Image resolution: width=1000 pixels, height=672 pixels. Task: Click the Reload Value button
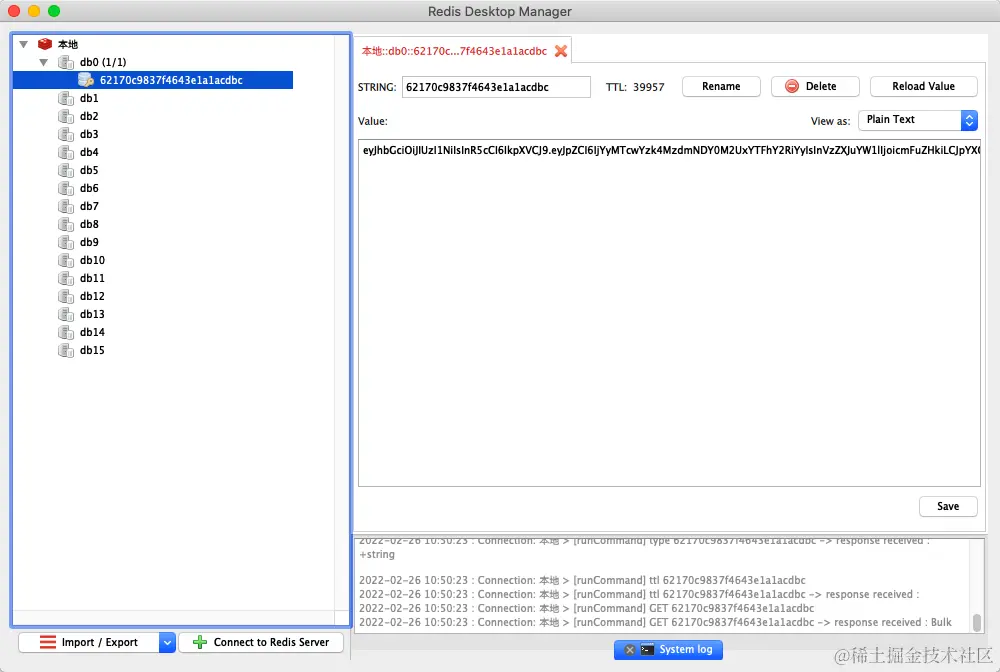[x=923, y=87]
